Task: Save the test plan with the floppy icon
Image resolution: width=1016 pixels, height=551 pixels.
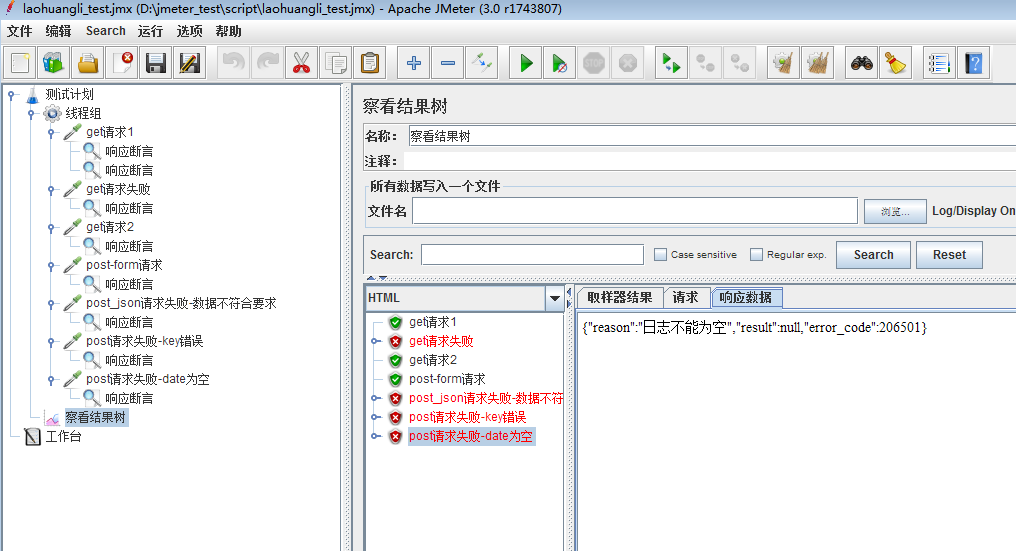Action: (156, 63)
